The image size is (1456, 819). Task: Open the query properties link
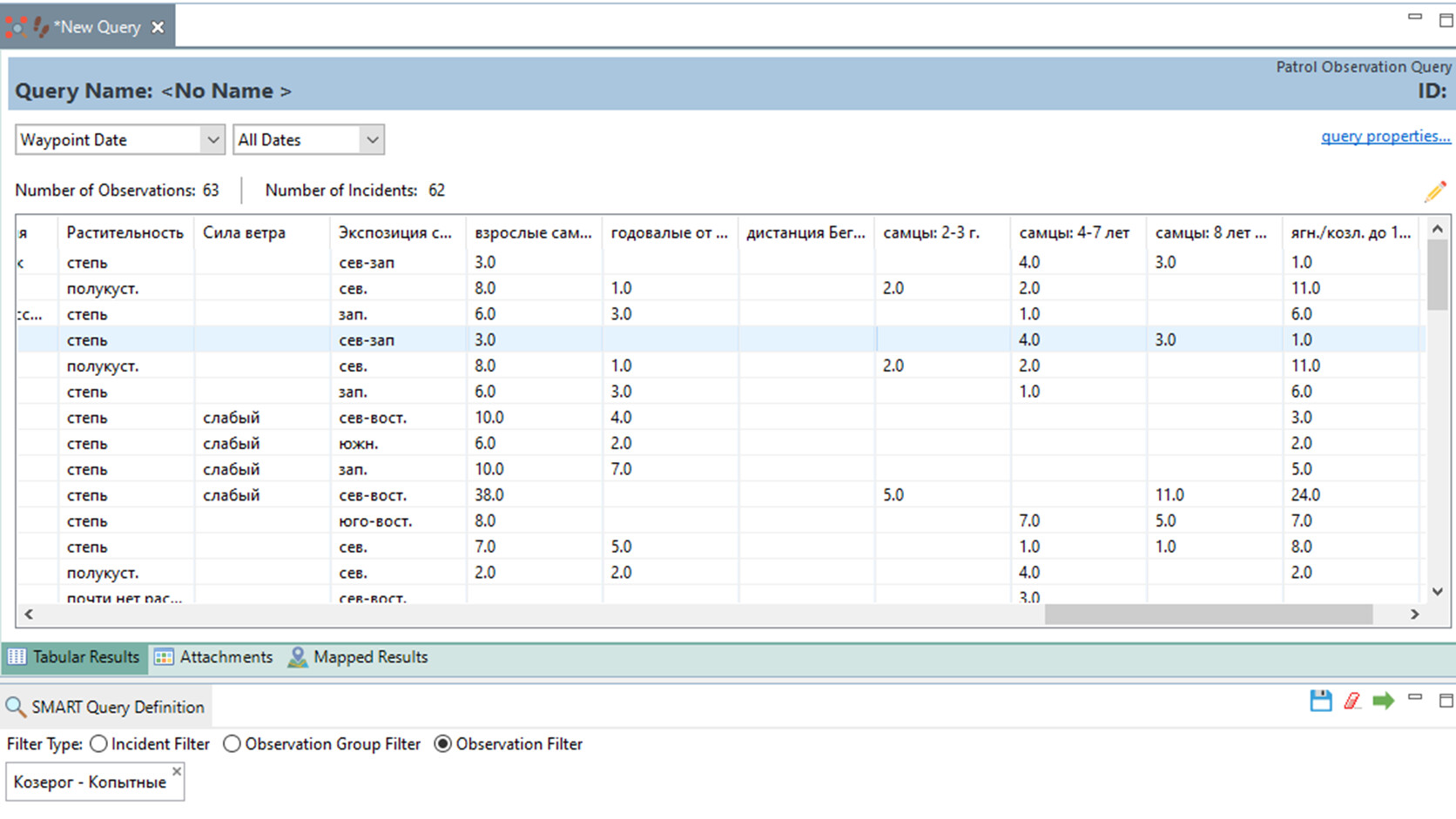click(1385, 136)
